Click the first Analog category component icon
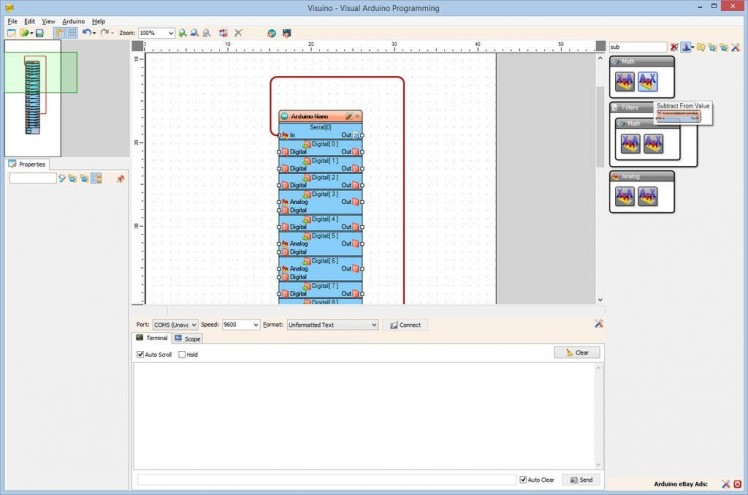The image size is (748, 495). [x=626, y=196]
